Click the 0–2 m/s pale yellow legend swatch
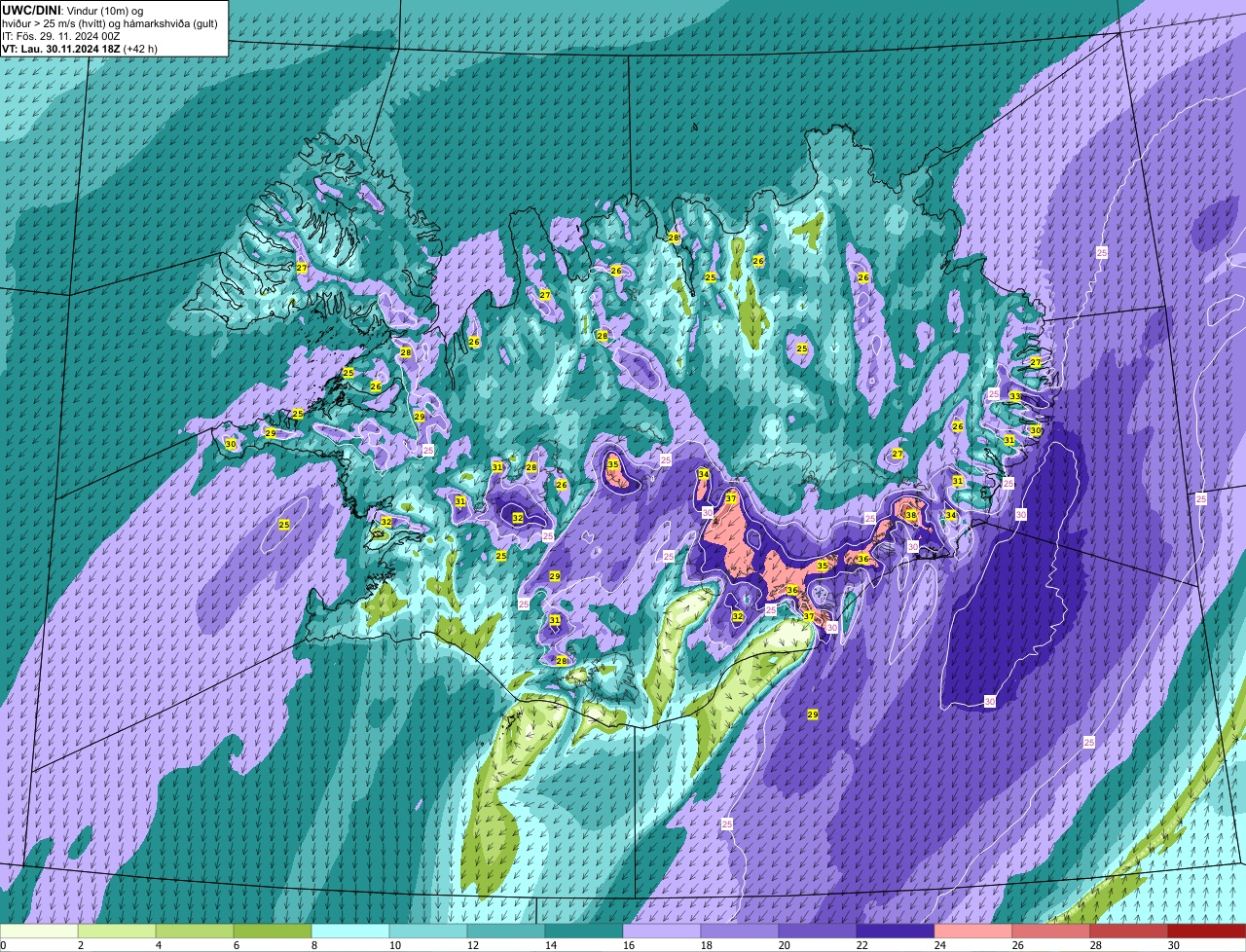The image size is (1246, 952). pyautogui.click(x=39, y=932)
